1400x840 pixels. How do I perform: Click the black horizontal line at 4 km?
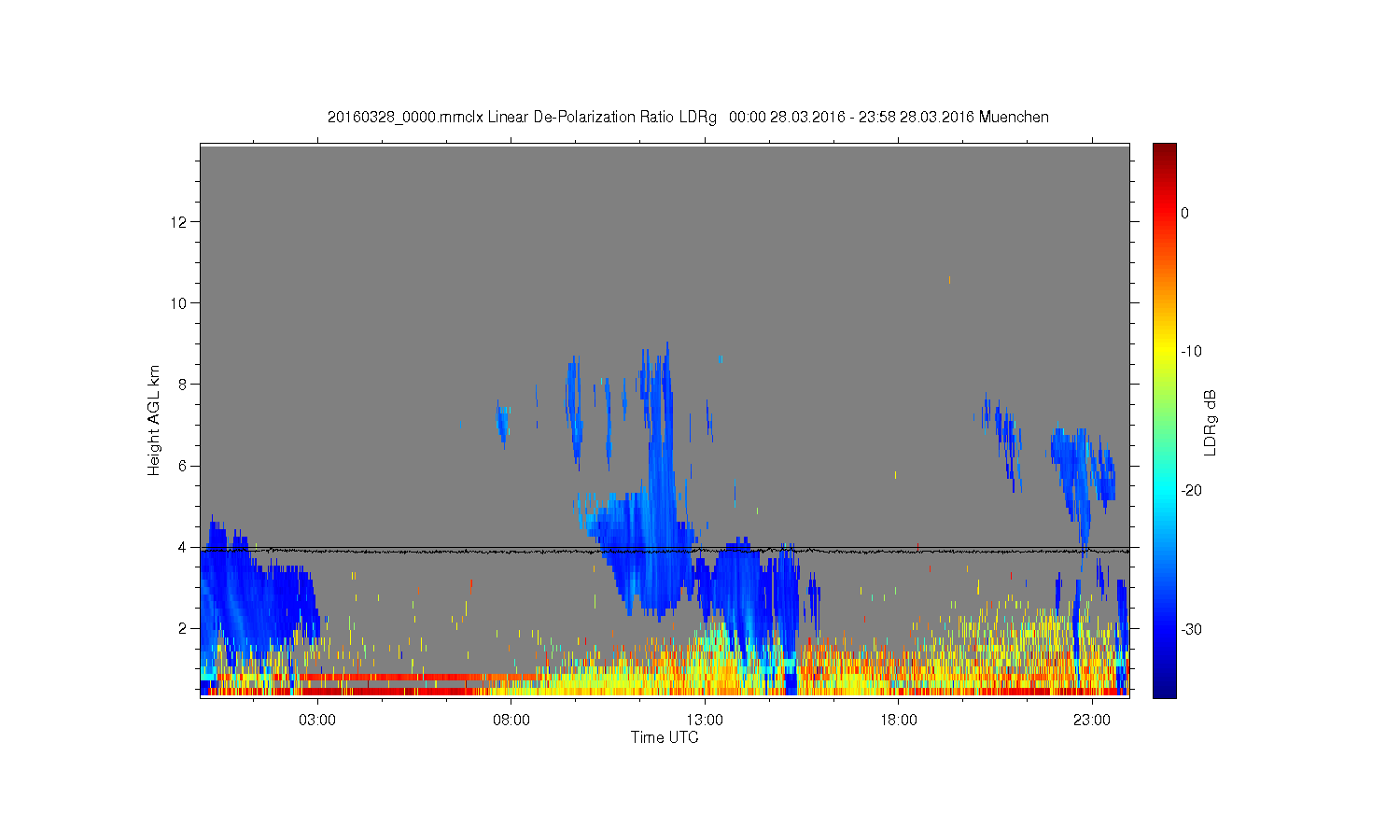pos(665,548)
